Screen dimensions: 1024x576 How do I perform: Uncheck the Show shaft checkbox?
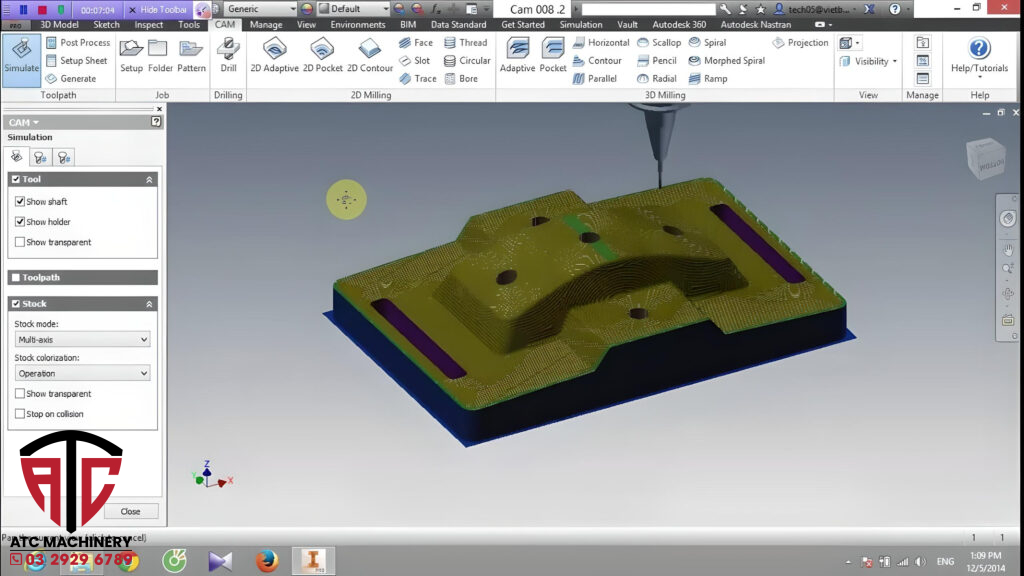[20, 202]
